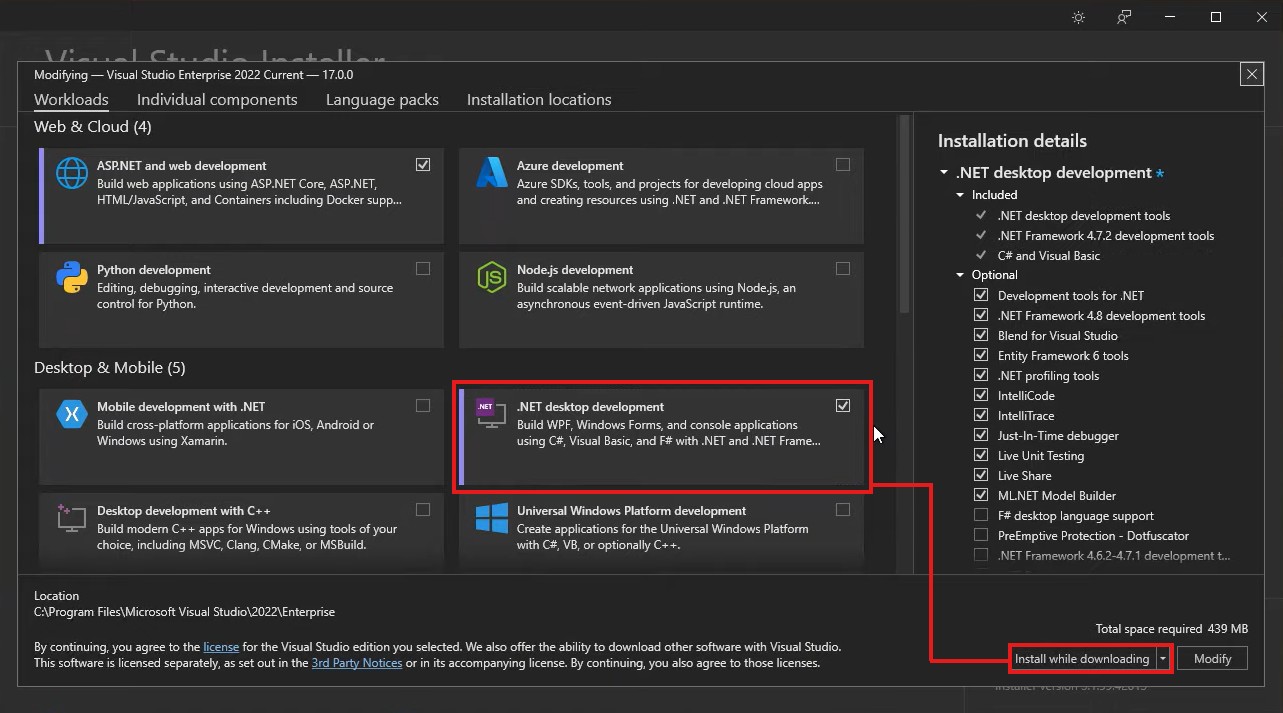This screenshot has height=713, width=1283.
Task: Click the Modify button
Action: click(1212, 659)
